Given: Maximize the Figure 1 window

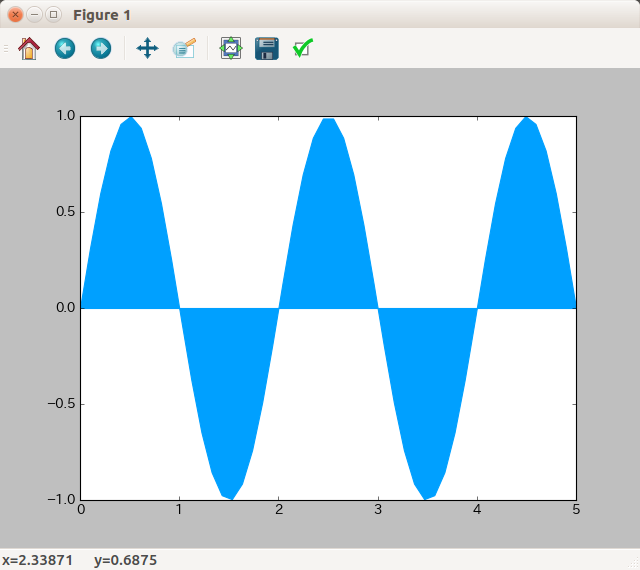Looking at the screenshot, I should click(x=53, y=15).
